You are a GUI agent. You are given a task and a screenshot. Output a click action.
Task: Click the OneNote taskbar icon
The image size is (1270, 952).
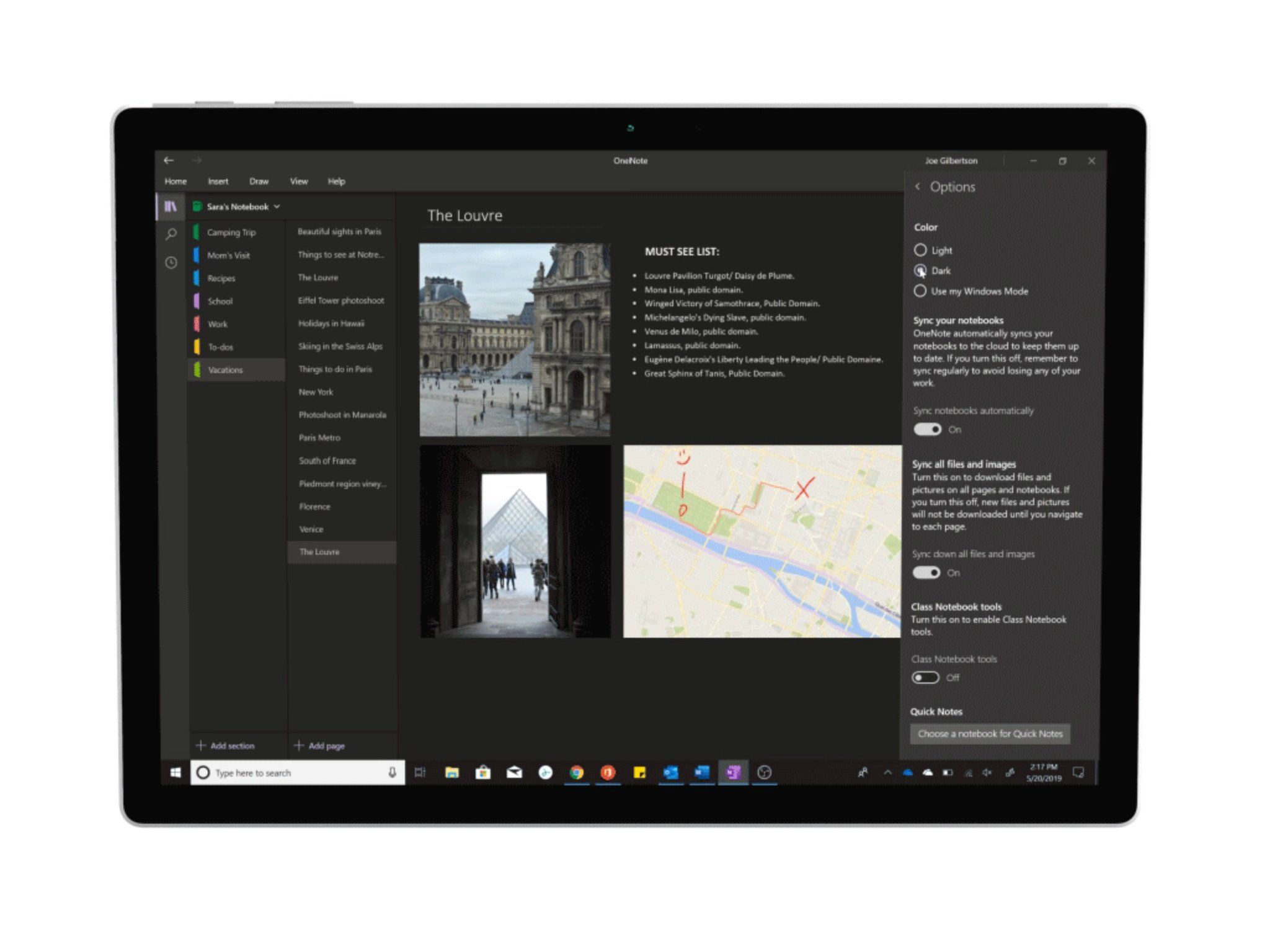tap(734, 772)
